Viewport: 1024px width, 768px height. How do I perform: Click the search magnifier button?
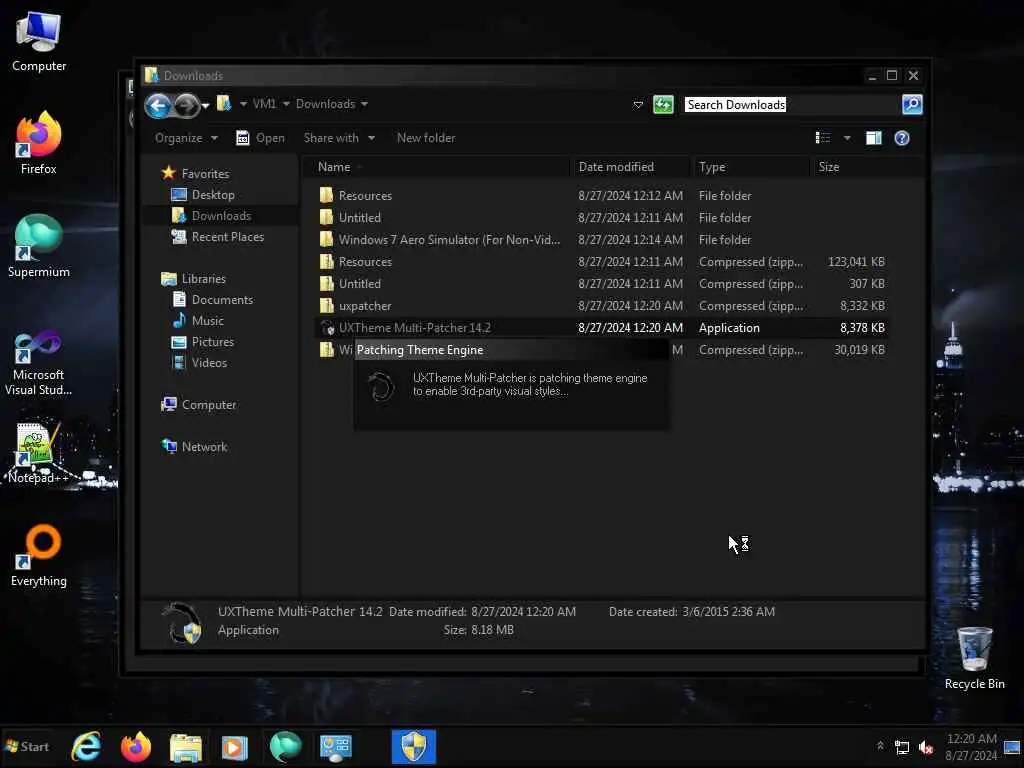(x=912, y=104)
